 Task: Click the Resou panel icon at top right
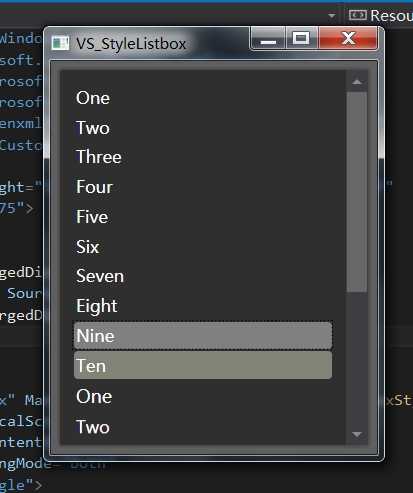[358, 15]
